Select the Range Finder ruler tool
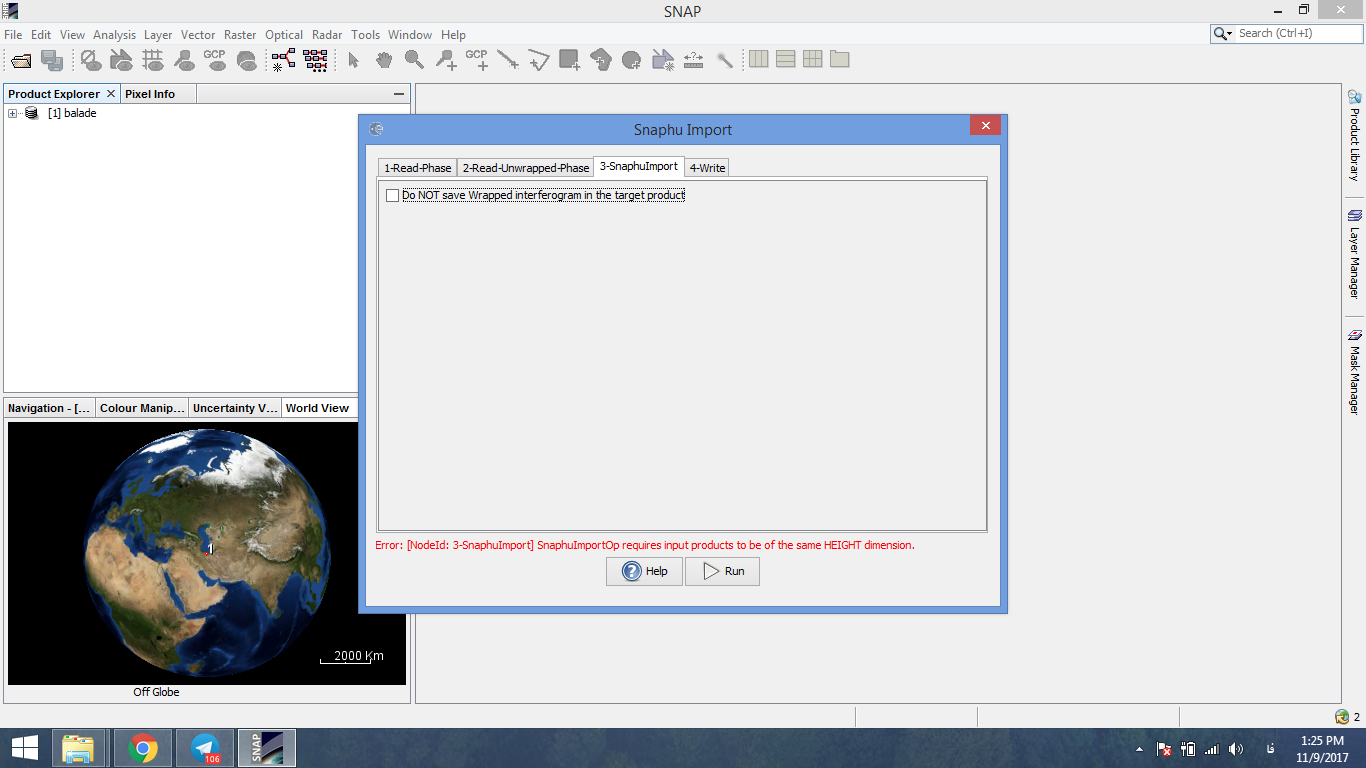This screenshot has width=1366, height=768. point(694,60)
